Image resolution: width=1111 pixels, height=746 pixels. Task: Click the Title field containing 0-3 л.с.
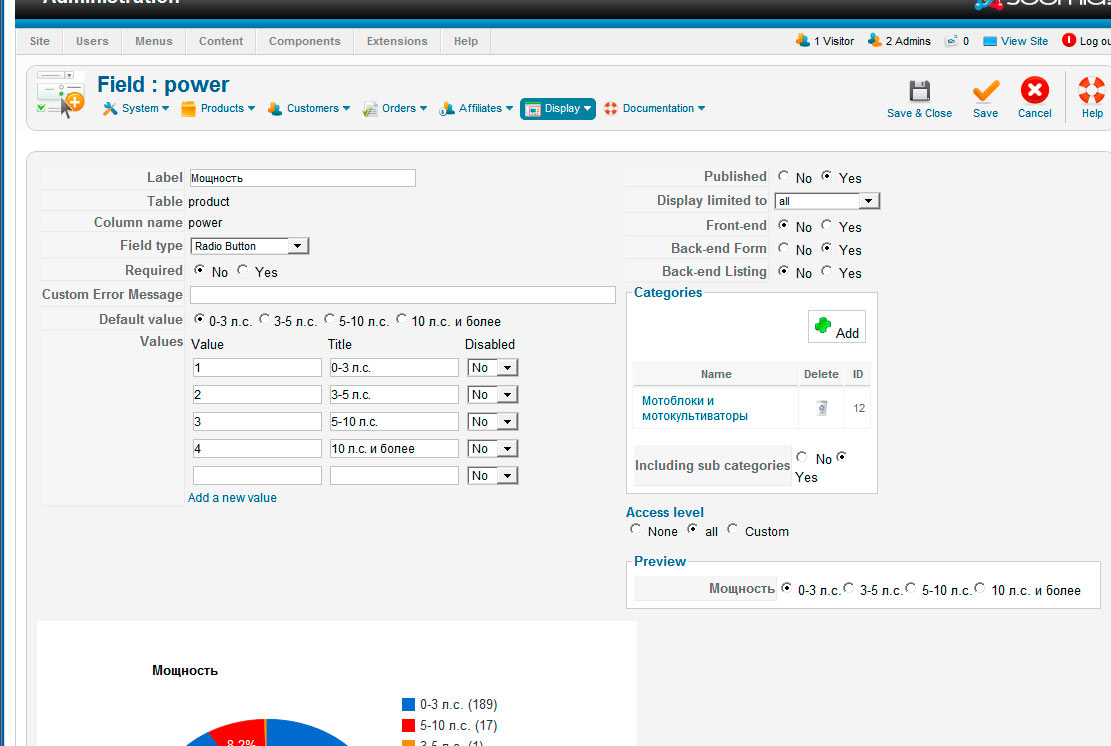394,368
